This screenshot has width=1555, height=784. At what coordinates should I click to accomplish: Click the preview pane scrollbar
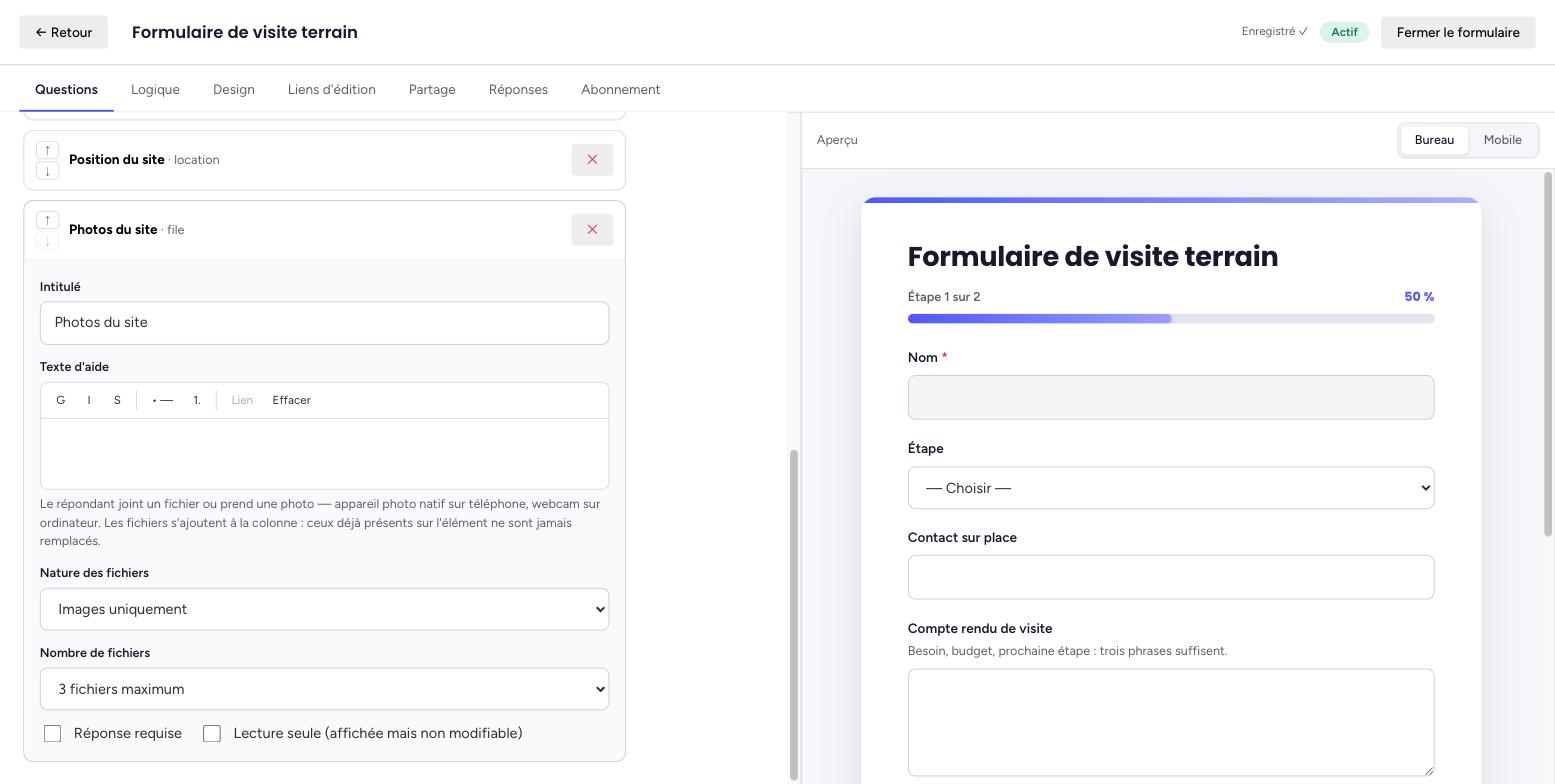tap(1549, 355)
